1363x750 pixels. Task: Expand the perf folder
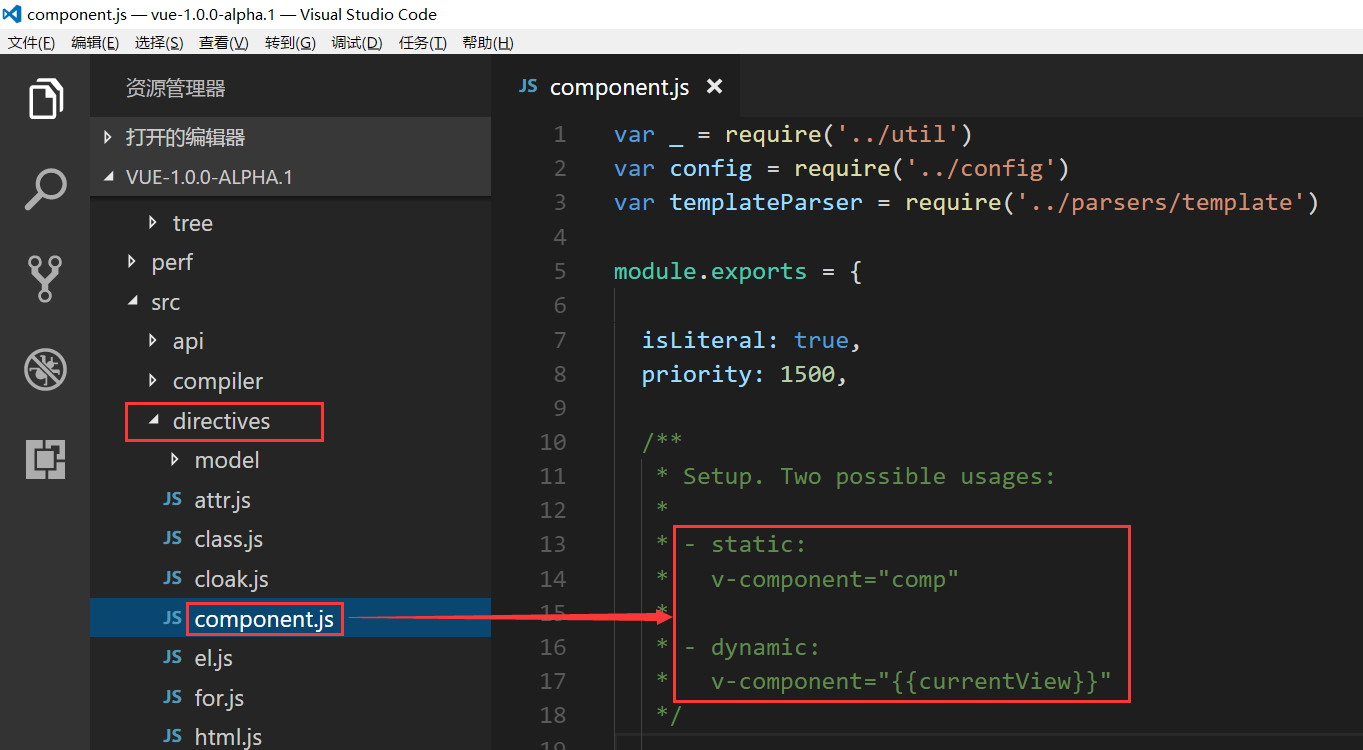[132, 262]
